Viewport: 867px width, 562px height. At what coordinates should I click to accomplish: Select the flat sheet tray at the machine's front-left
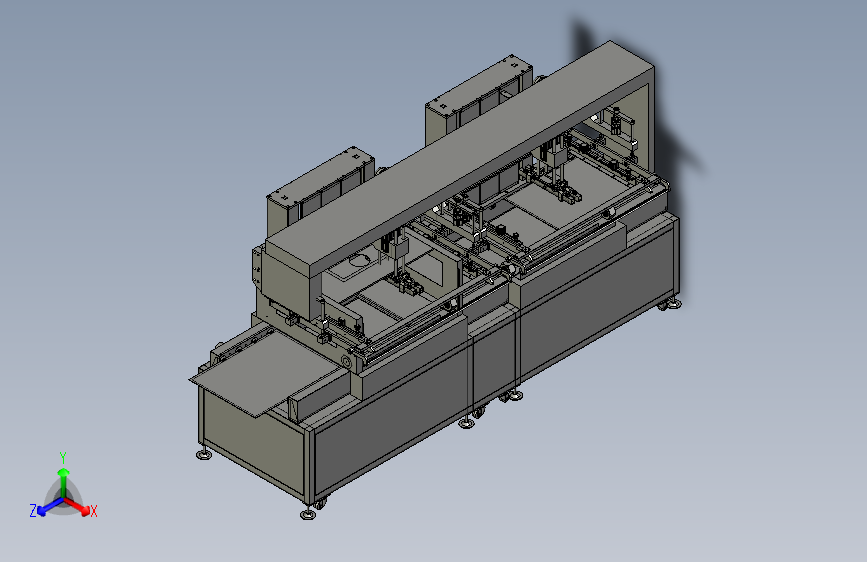tap(265, 374)
